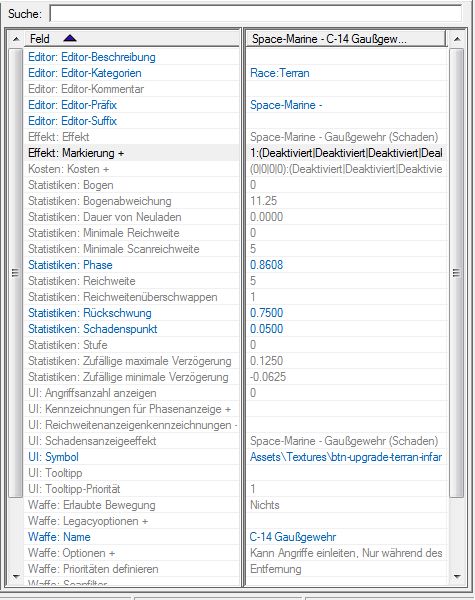Screen dimensions: 475x600
Task: Click the 0.8608 Phase value
Action: coord(266,265)
